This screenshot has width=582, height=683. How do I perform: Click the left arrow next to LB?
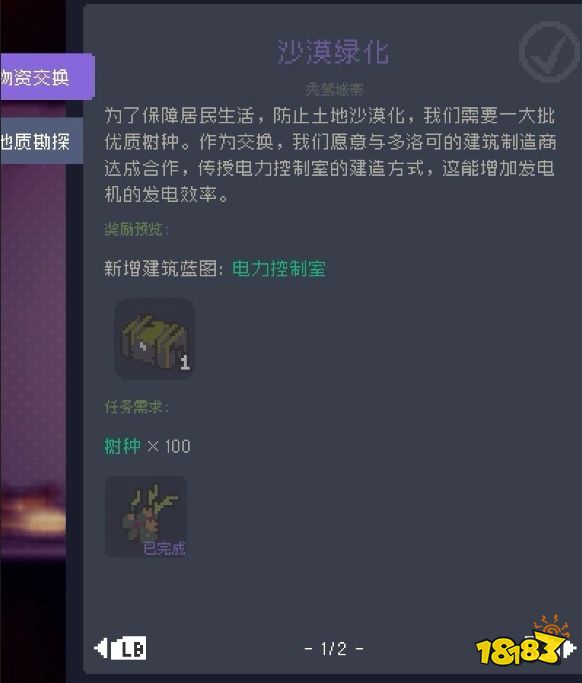(x=101, y=648)
